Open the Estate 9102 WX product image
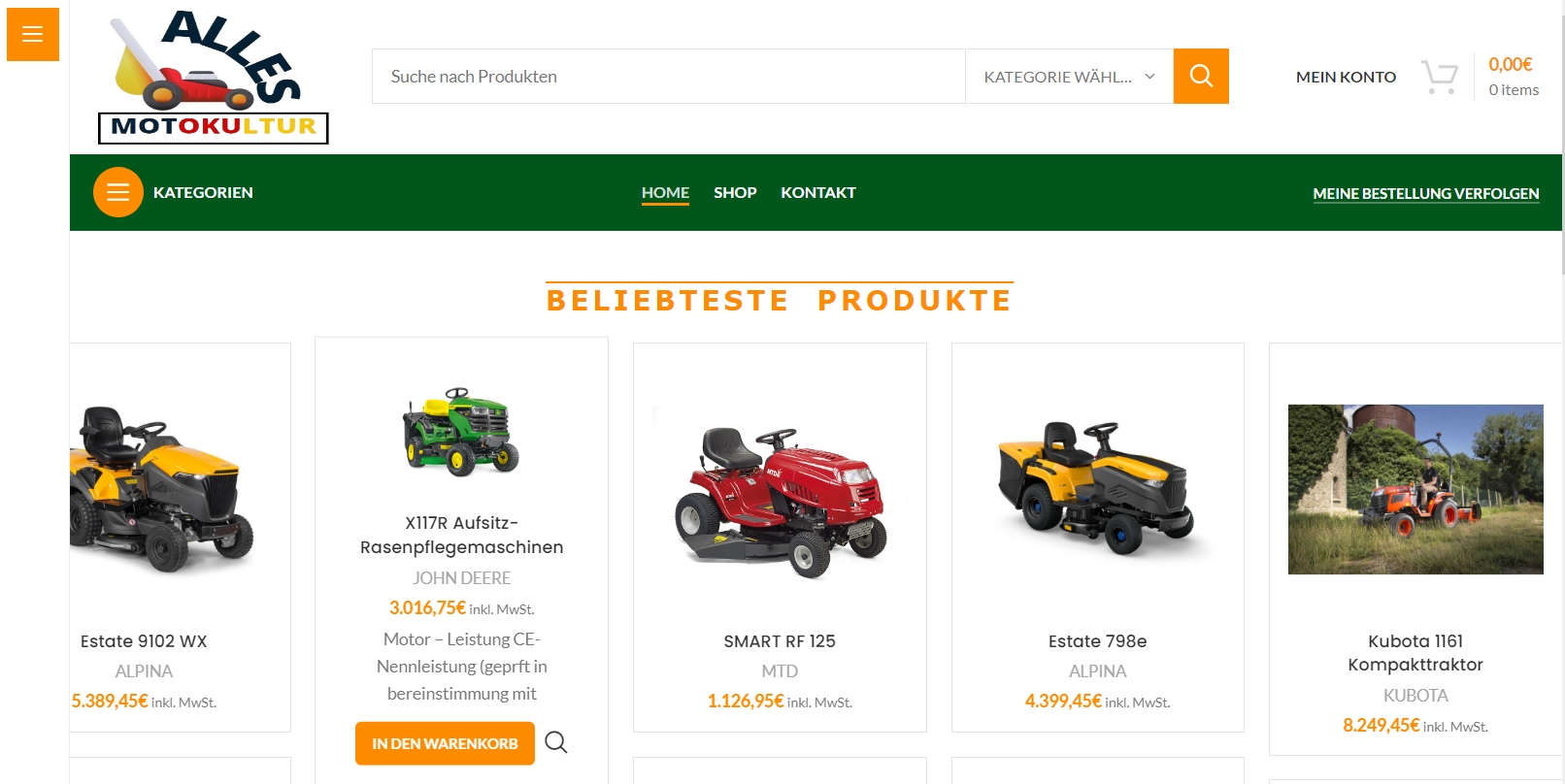The image size is (1565, 784). click(x=162, y=490)
